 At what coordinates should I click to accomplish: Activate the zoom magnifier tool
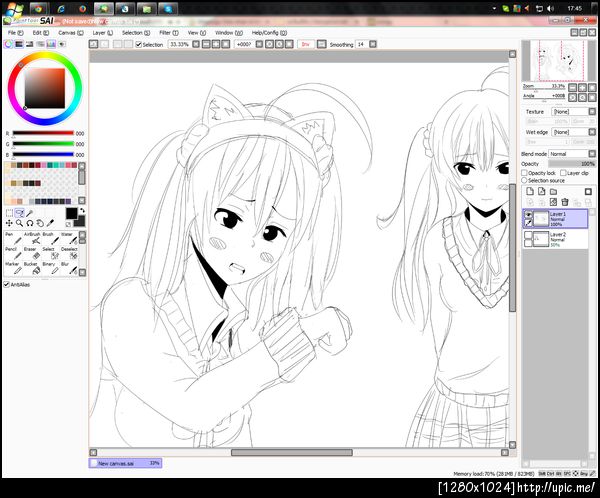tap(19, 223)
